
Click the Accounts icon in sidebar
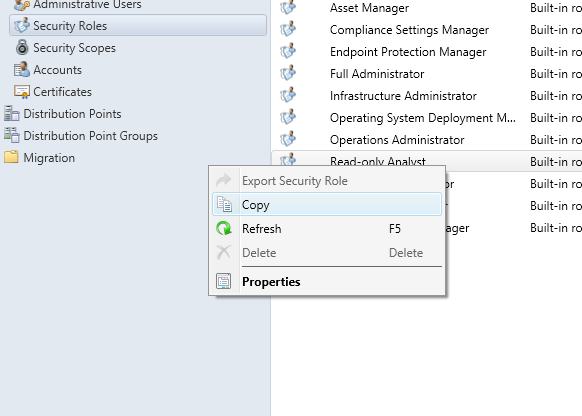pyautogui.click(x=22, y=69)
